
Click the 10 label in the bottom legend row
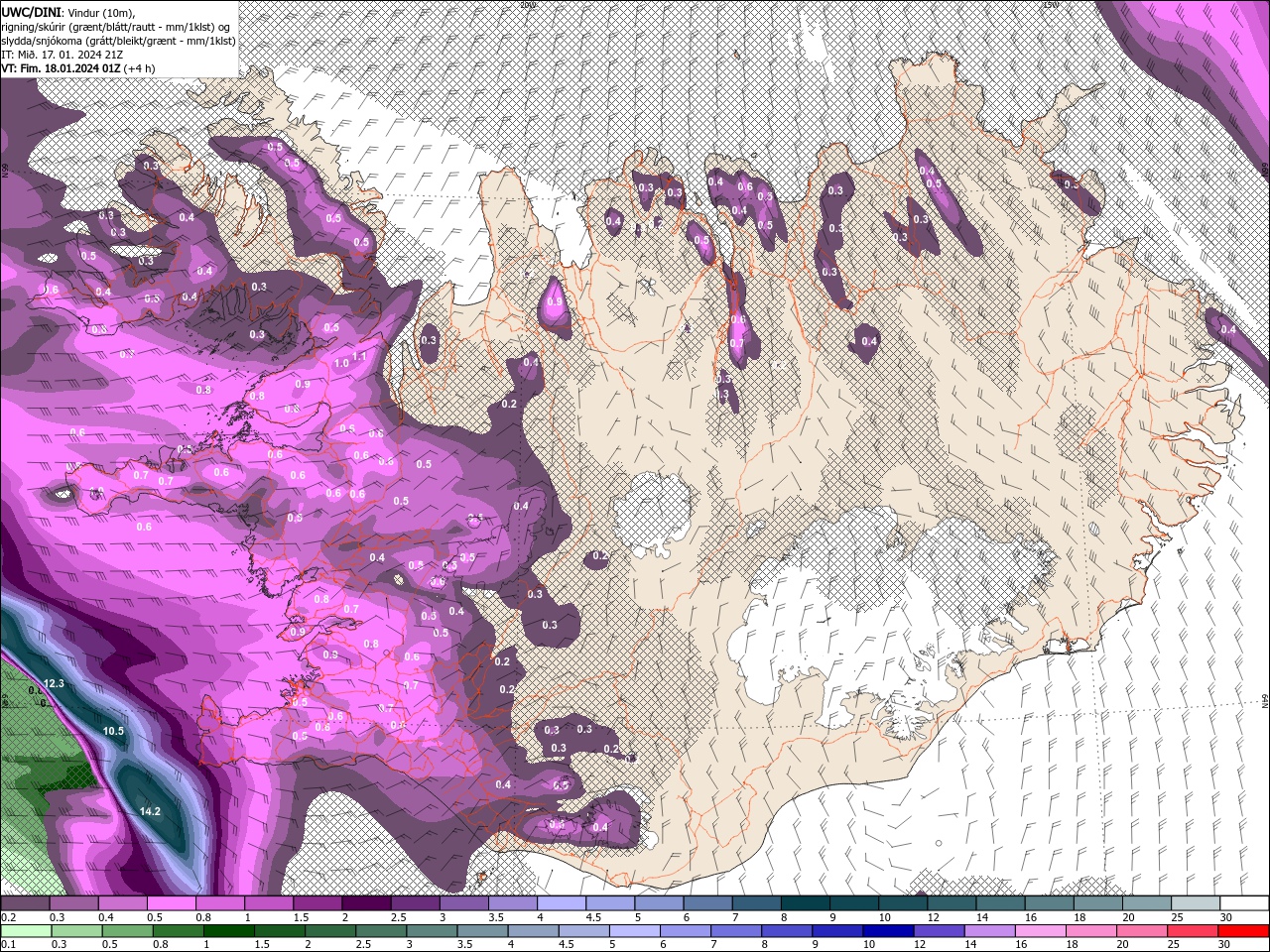869,945
